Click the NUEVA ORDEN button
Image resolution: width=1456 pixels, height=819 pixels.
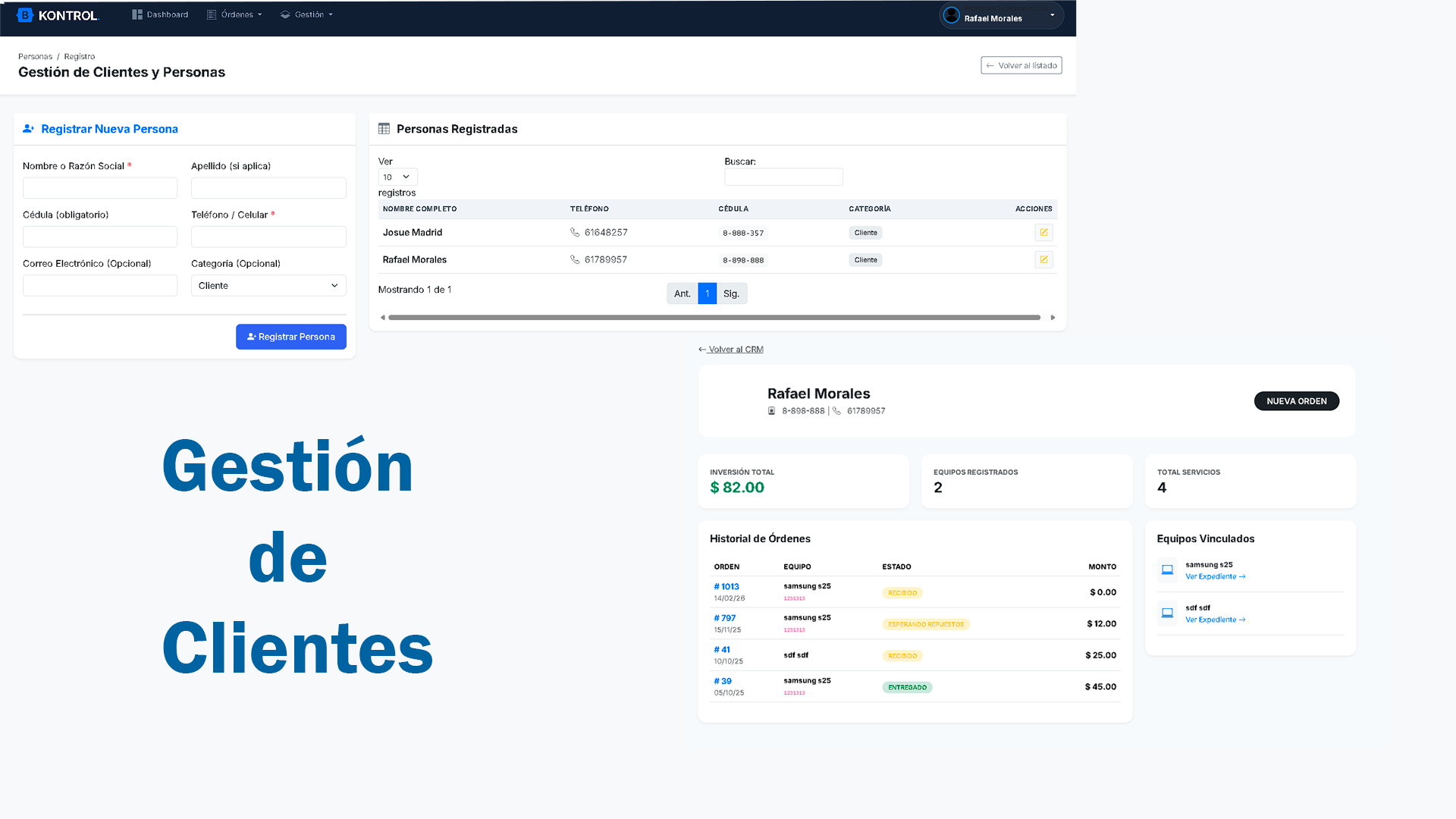[1296, 401]
